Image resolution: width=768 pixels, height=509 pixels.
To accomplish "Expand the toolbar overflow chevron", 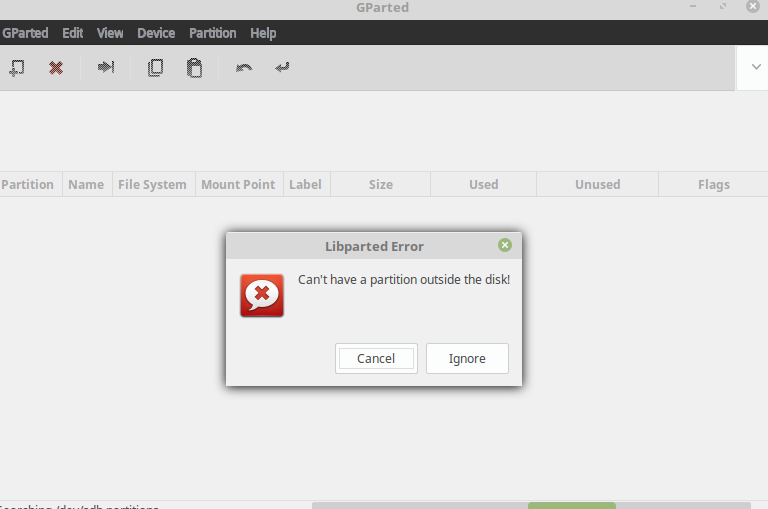I will click(x=756, y=67).
